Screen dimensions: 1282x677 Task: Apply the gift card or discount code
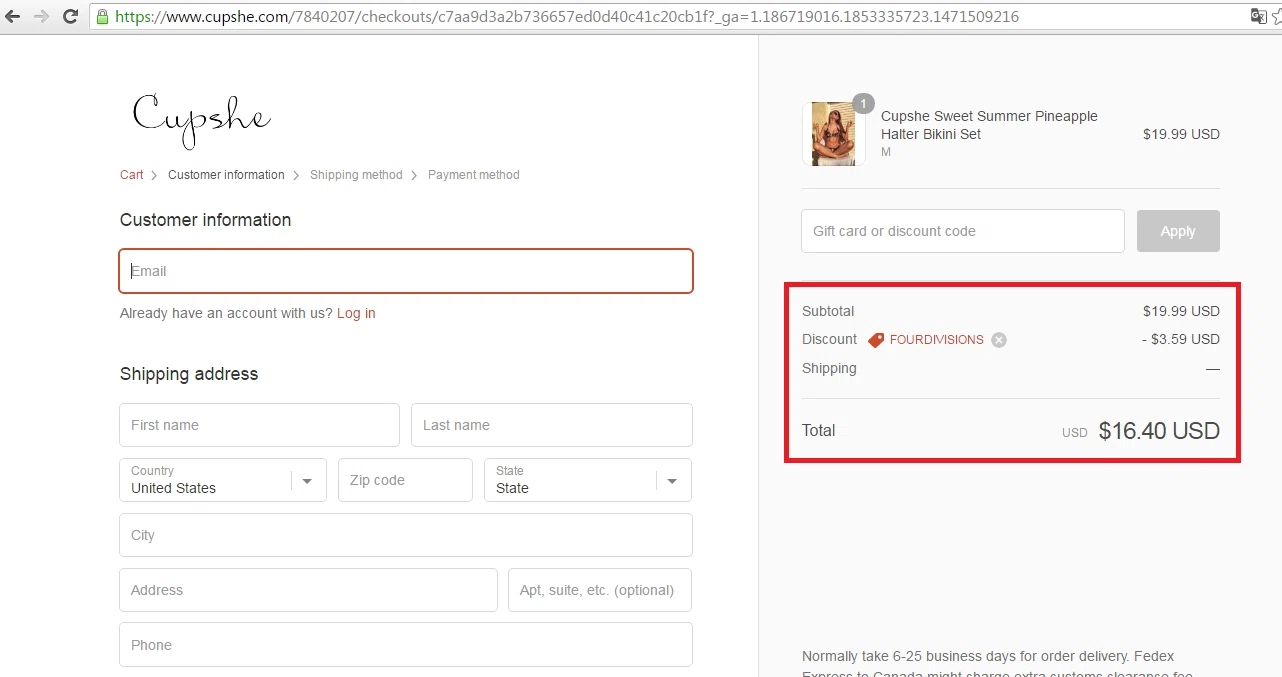pyautogui.click(x=1178, y=231)
